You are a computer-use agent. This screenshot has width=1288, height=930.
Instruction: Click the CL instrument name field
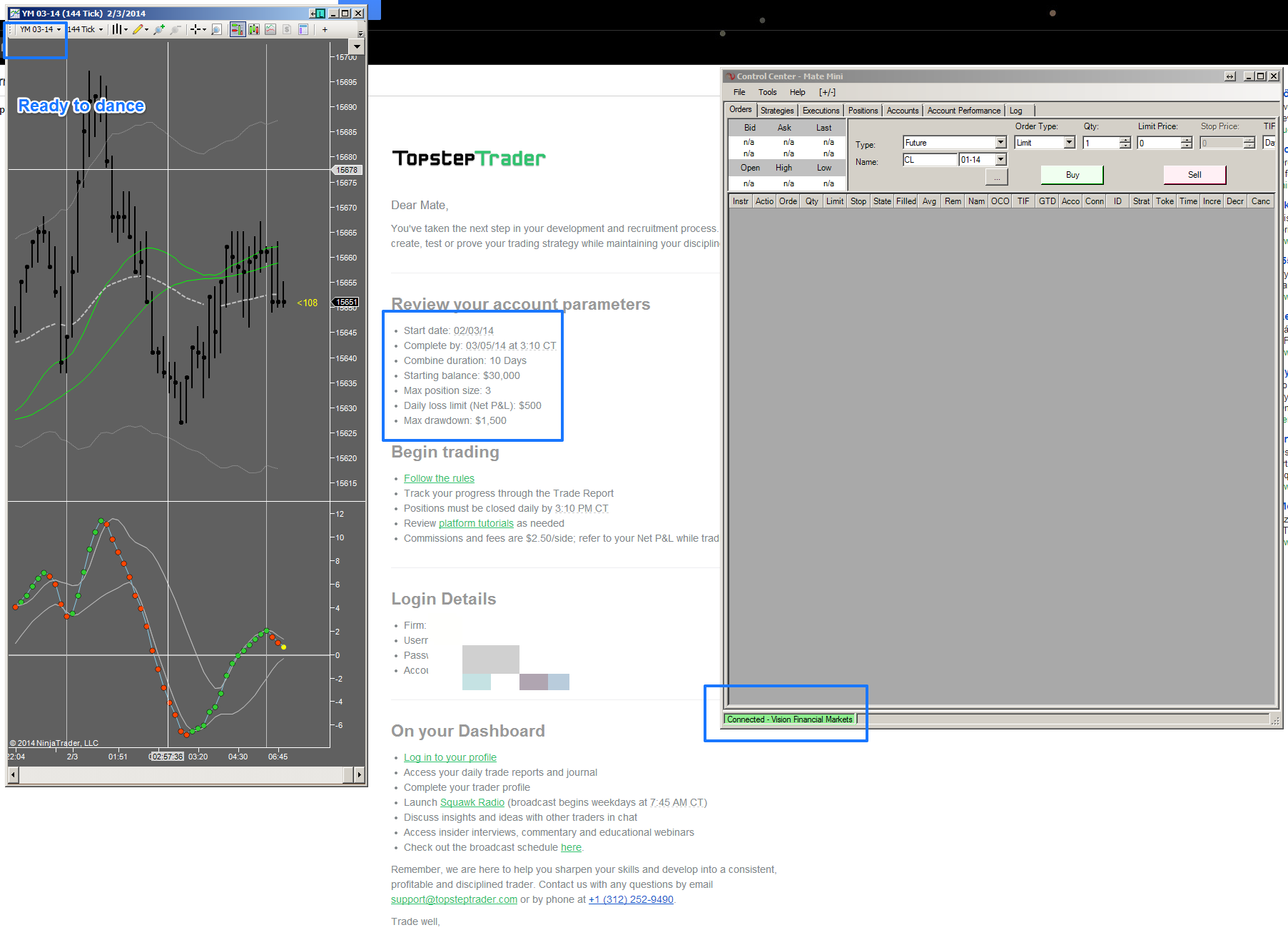tap(930, 160)
